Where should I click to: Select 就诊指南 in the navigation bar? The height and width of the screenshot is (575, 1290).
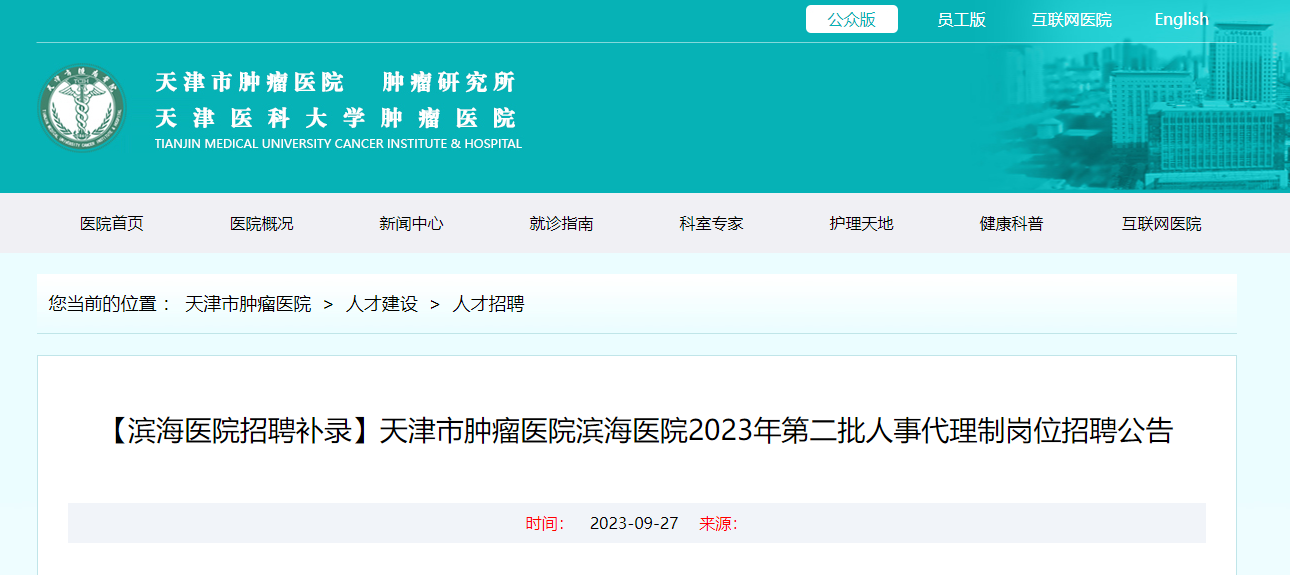[561, 223]
